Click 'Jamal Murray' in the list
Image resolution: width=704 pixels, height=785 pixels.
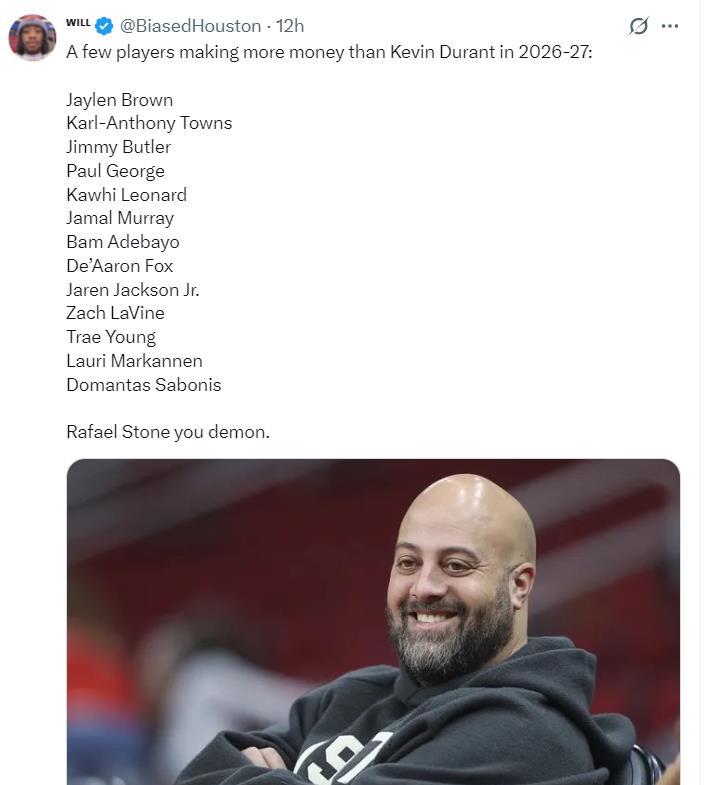coord(120,218)
